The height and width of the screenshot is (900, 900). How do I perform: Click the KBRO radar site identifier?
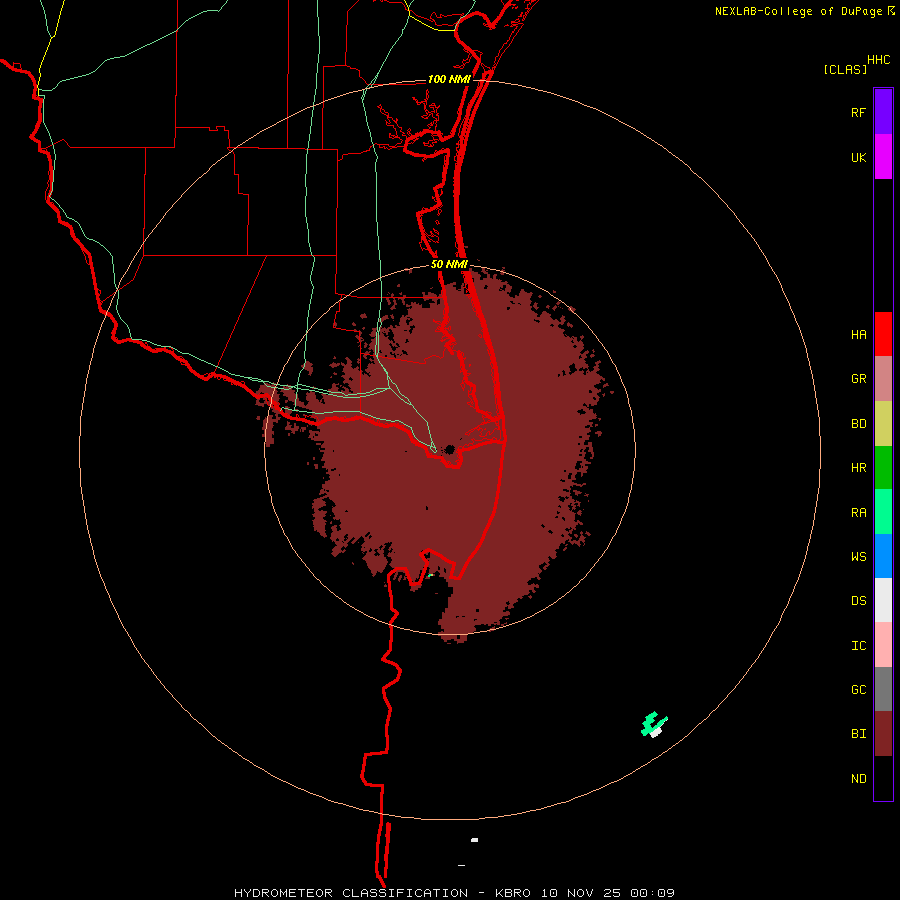(x=513, y=893)
